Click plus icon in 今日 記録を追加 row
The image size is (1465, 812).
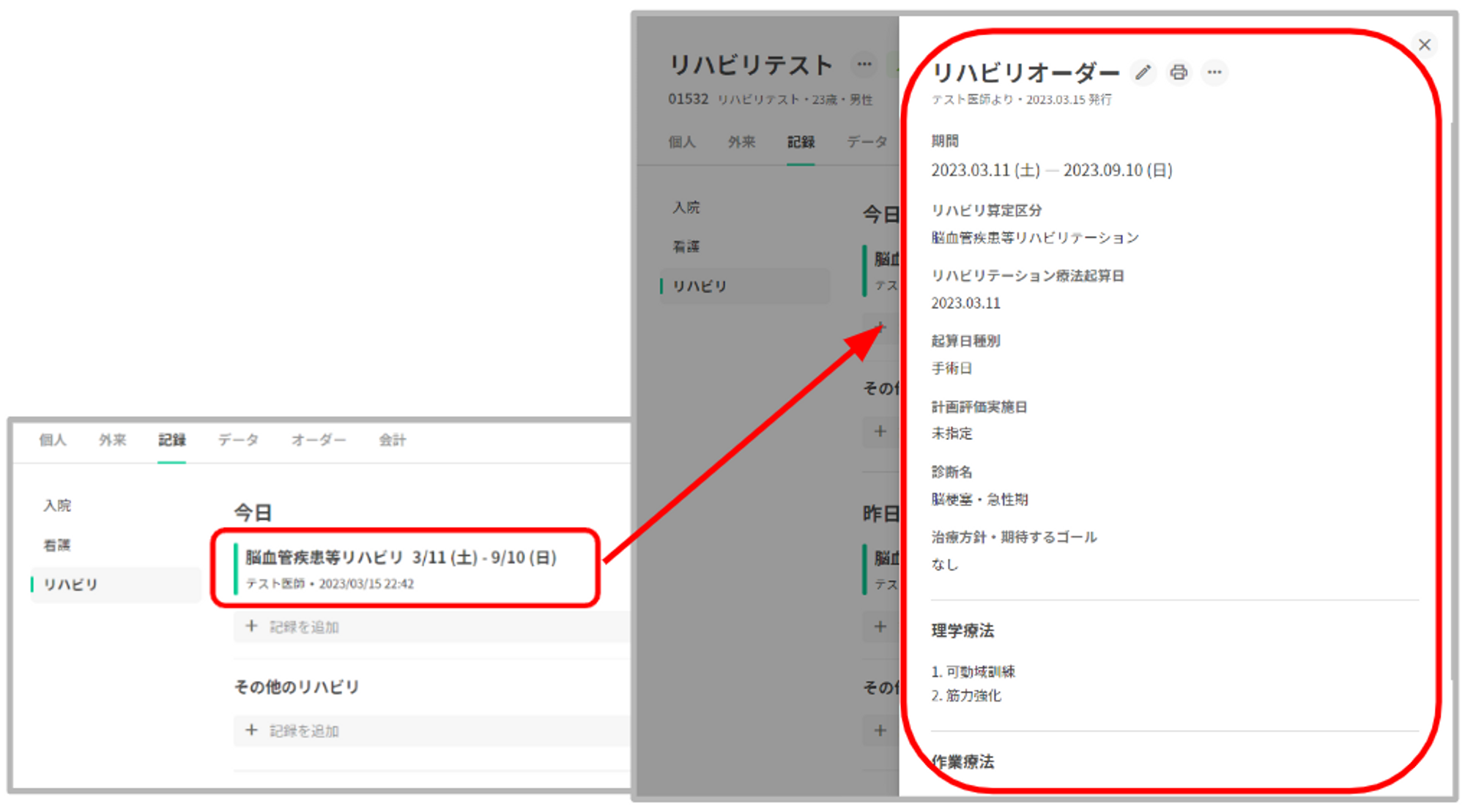coord(251,627)
